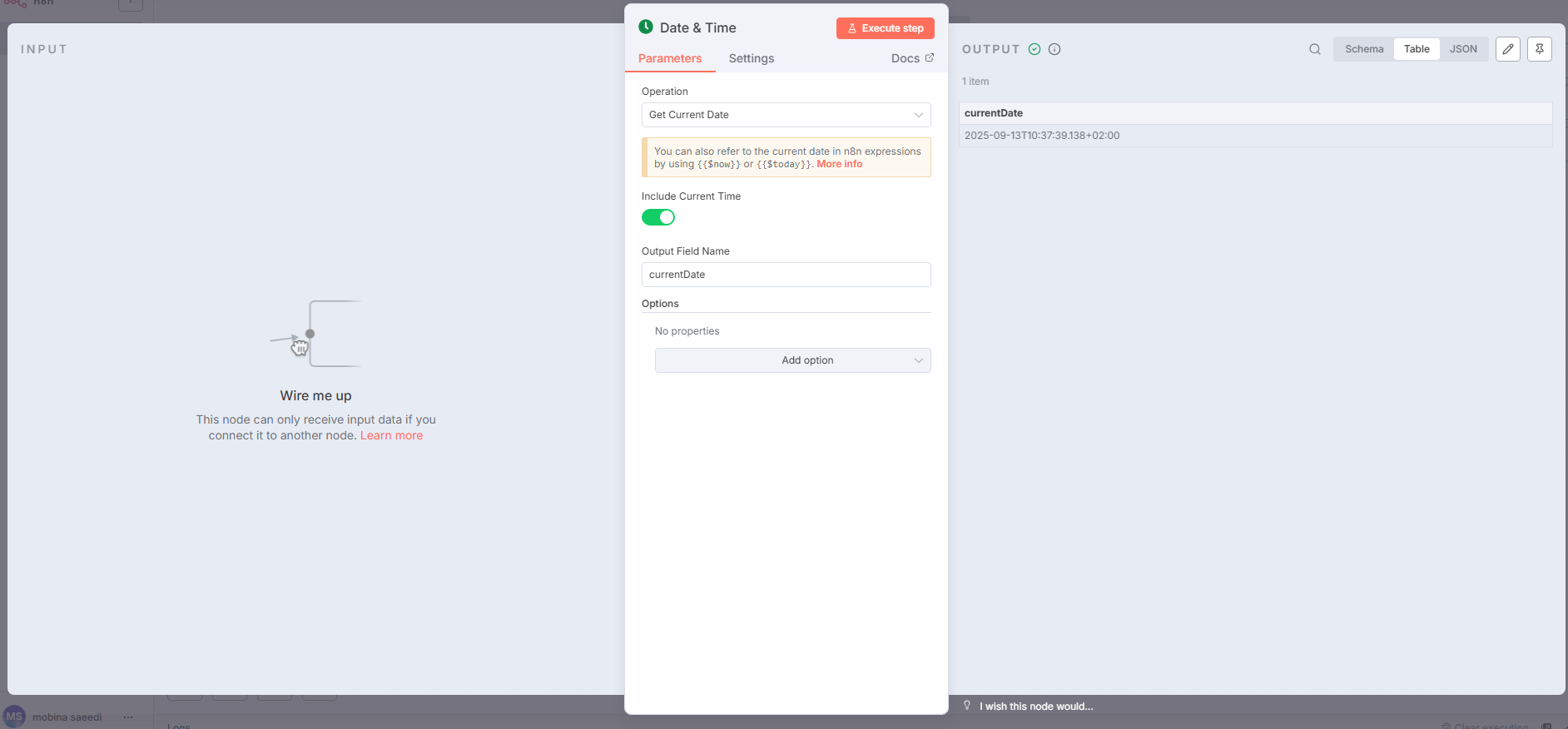Viewport: 1568px width, 729px height.
Task: Click the output success checkmark icon
Action: click(1035, 49)
